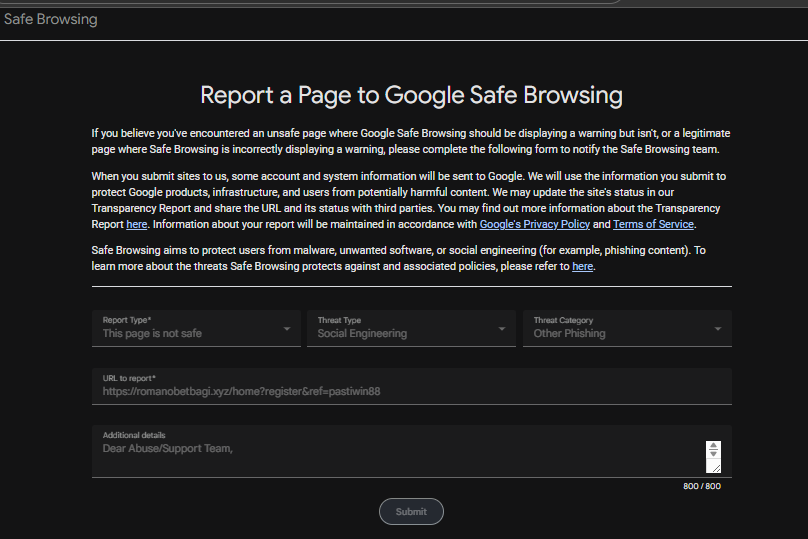
Task: Open the Transparency Report 'here' link
Action: [137, 225]
